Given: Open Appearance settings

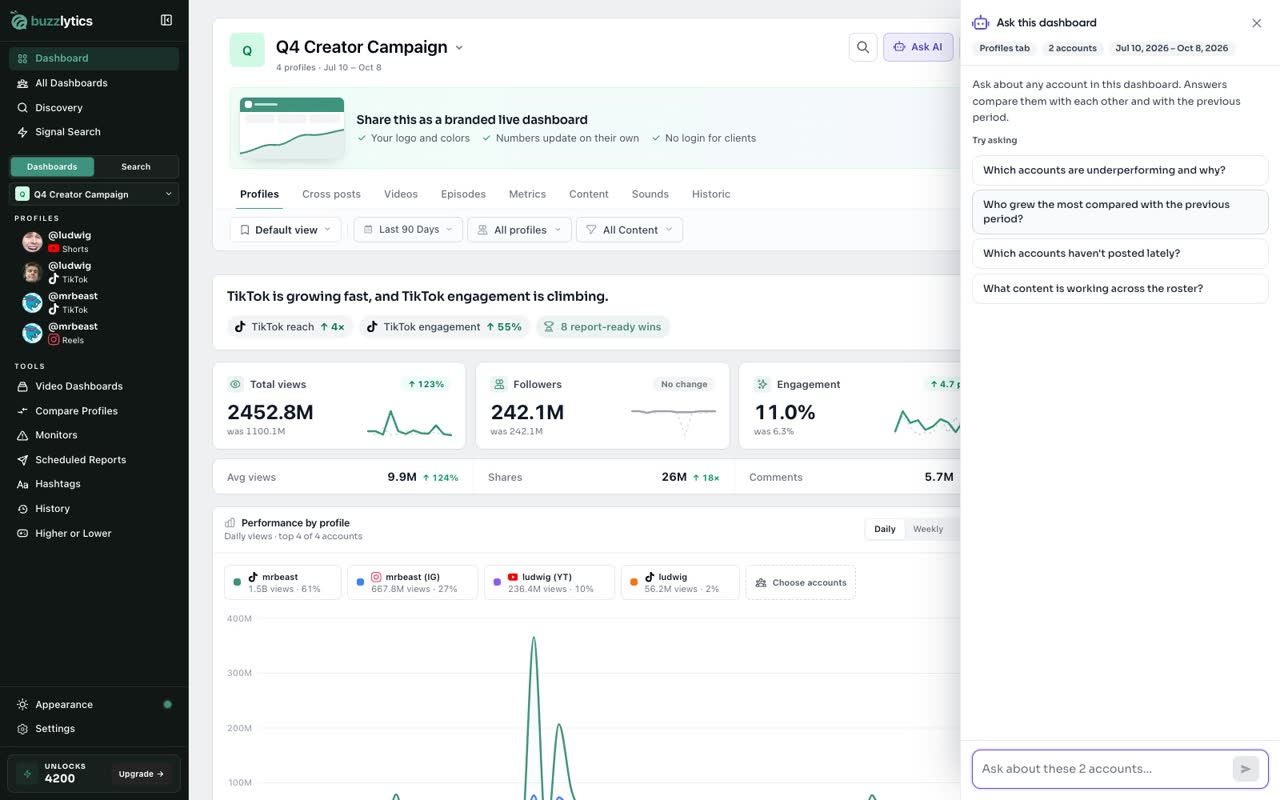Looking at the screenshot, I should [x=94, y=705].
